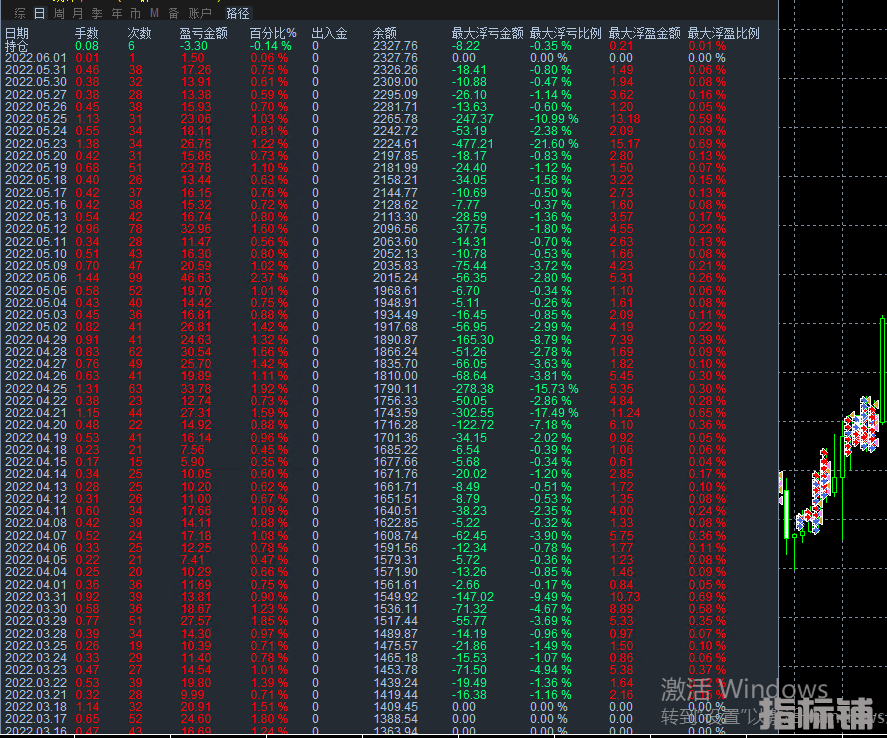Click the 最大浮亏金额 column header
This screenshot has width=887, height=738.
(x=487, y=34)
